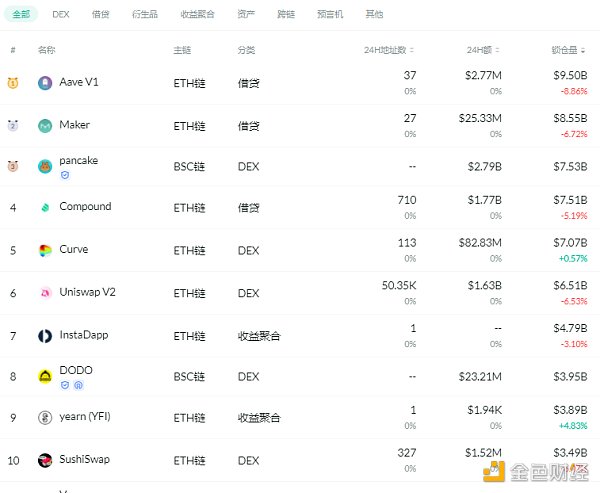Switch to the 跨链 tab

coord(286,14)
